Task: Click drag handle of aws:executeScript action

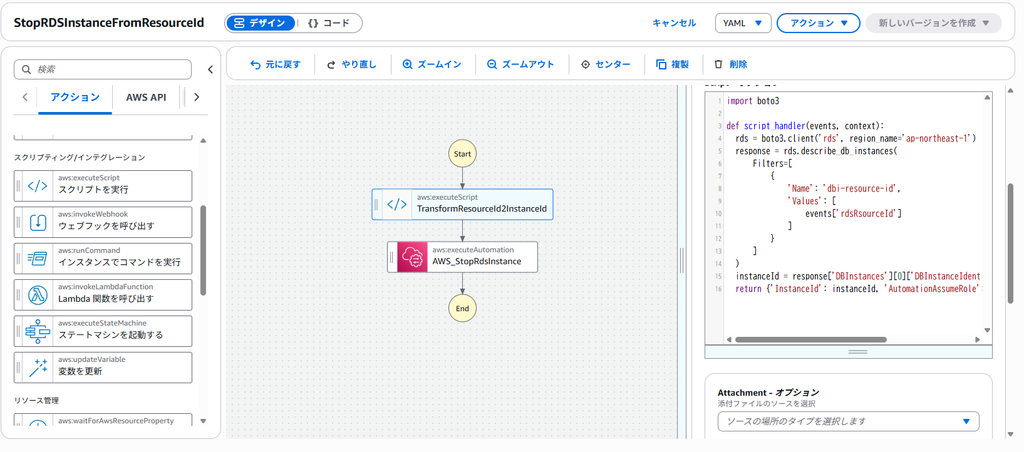Action: click(x=19, y=186)
